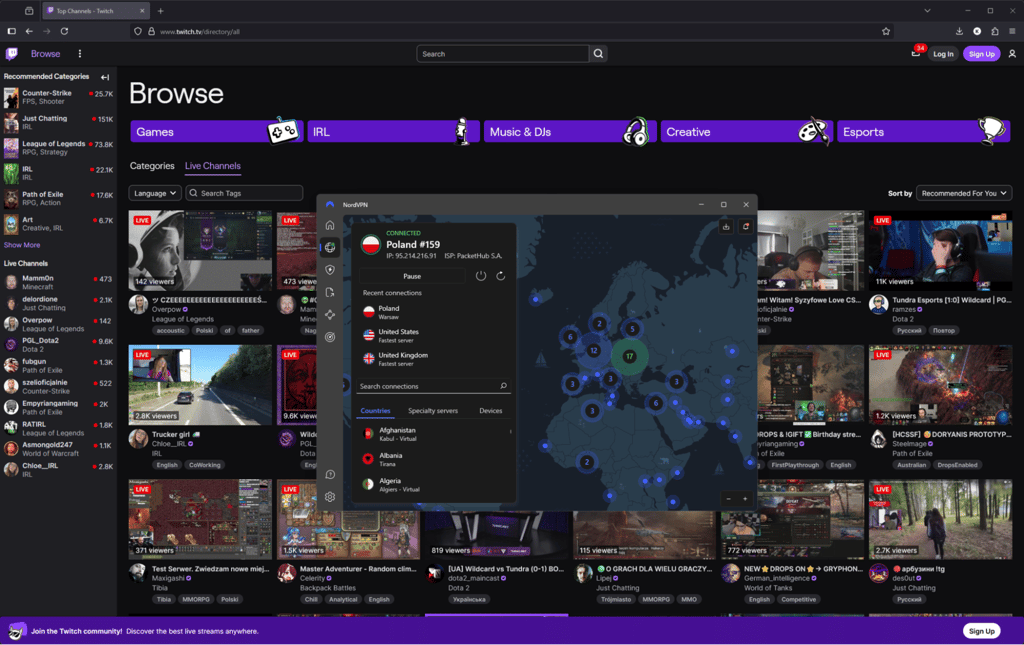Click map cluster labeled 17
The height and width of the screenshot is (645, 1024).
(x=629, y=356)
